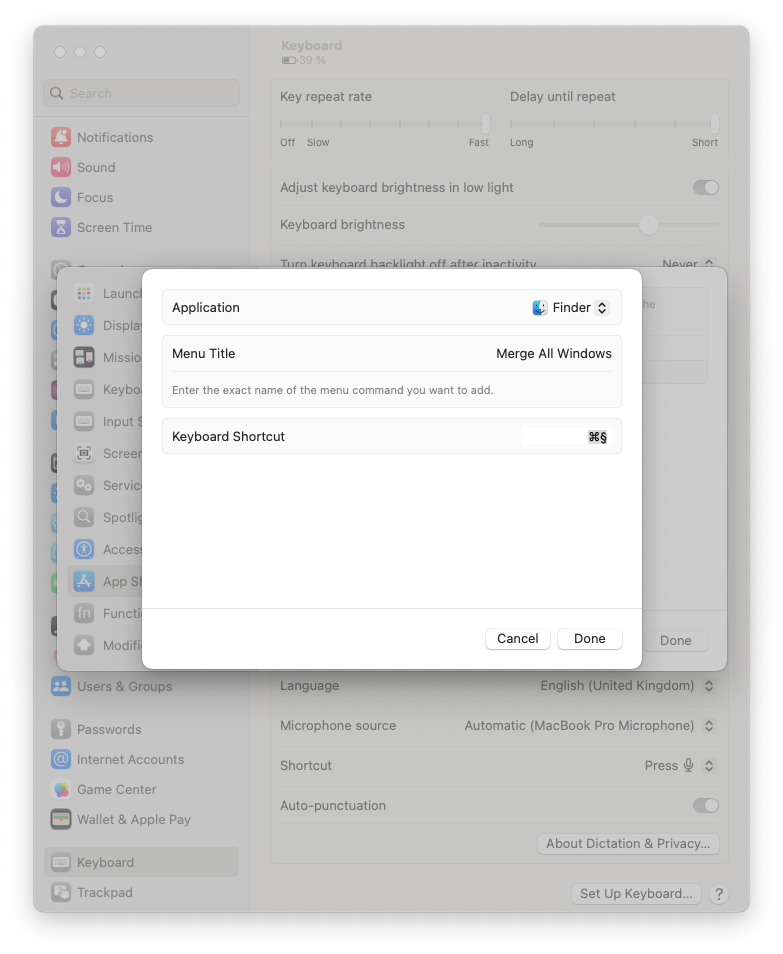783x954 pixels.
Task: Adjust the Keyboard brightness slider
Action: tap(649, 225)
